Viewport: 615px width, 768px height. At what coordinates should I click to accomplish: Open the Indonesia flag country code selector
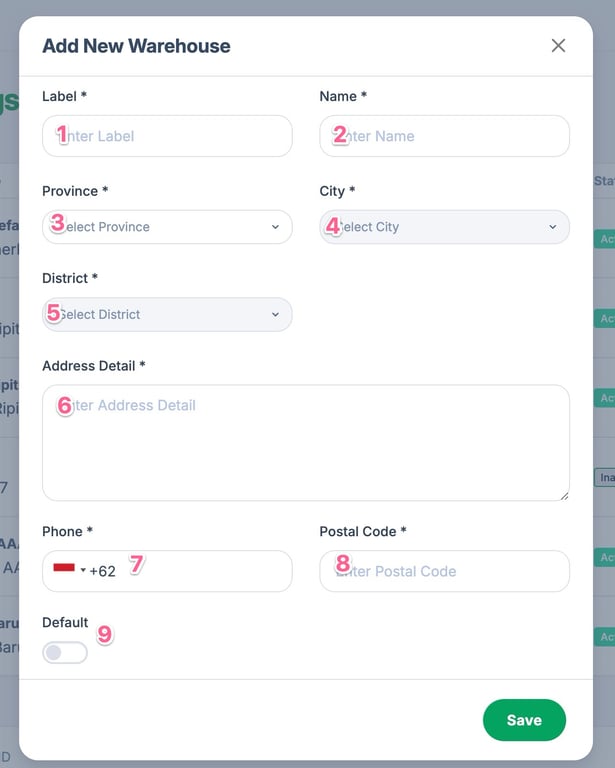tap(69, 570)
